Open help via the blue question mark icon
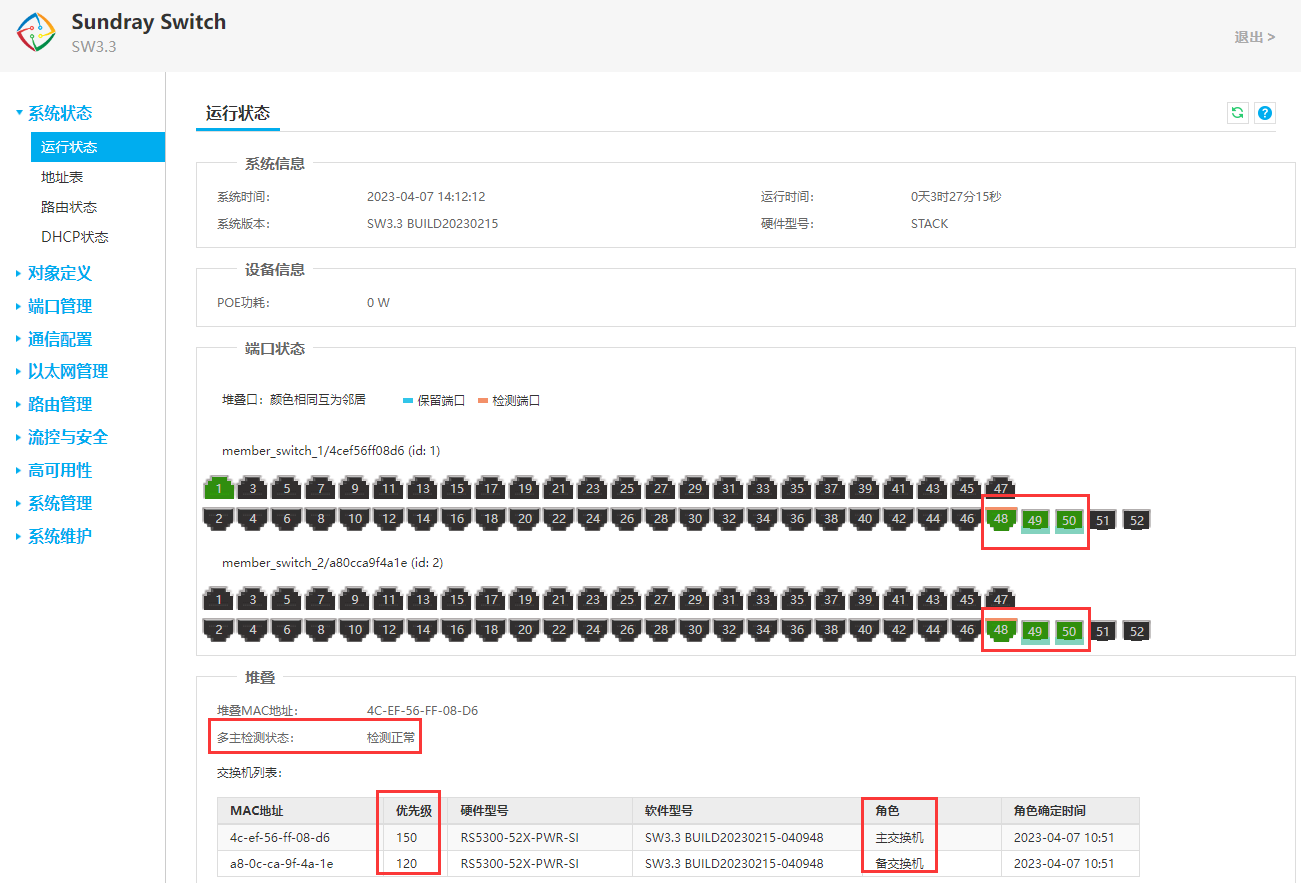 point(1265,113)
